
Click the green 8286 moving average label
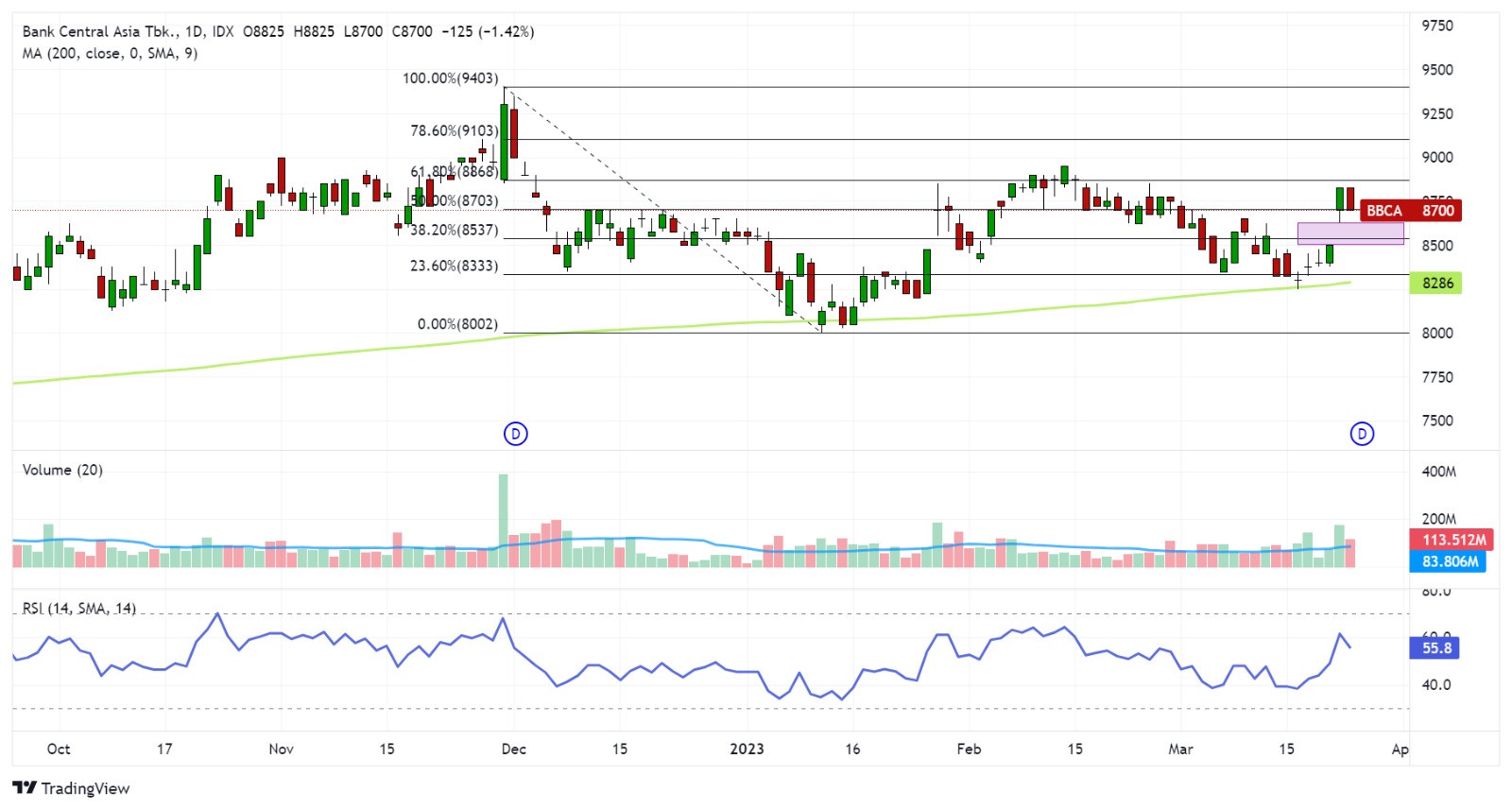pyautogui.click(x=1436, y=283)
